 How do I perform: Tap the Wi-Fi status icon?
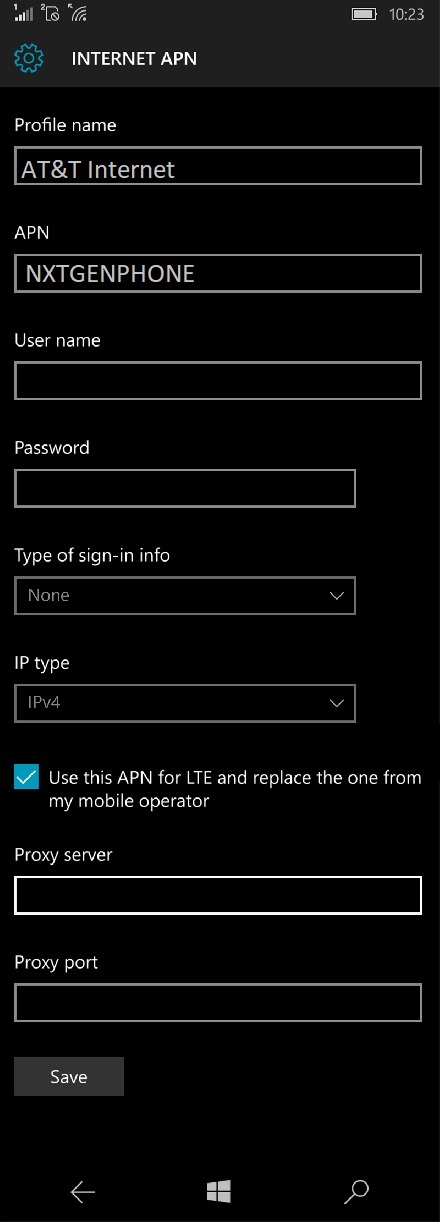click(78, 14)
